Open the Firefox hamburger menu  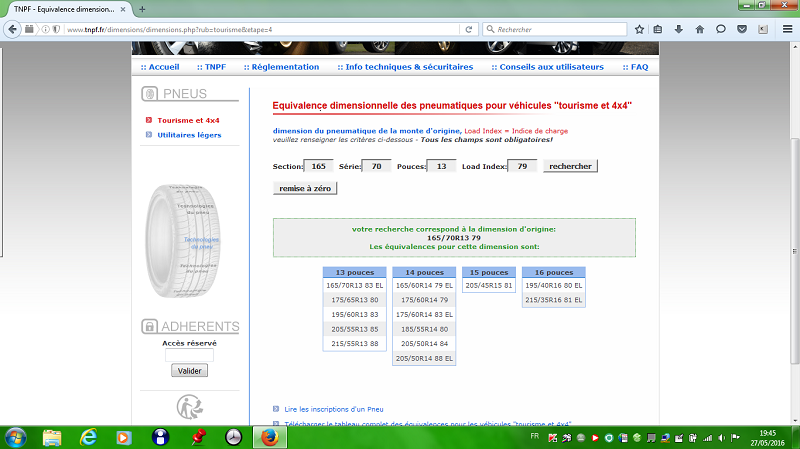786,29
